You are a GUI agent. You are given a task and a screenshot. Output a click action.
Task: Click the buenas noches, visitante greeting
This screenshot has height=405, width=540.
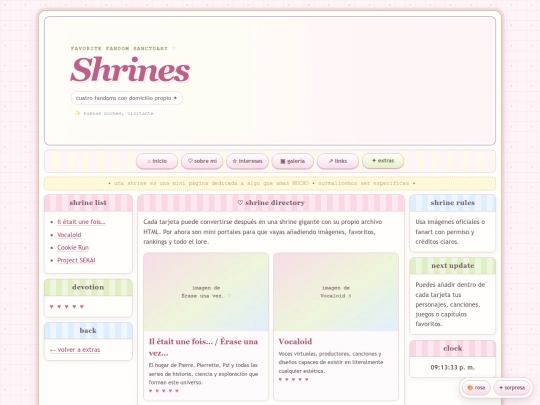tap(114, 113)
